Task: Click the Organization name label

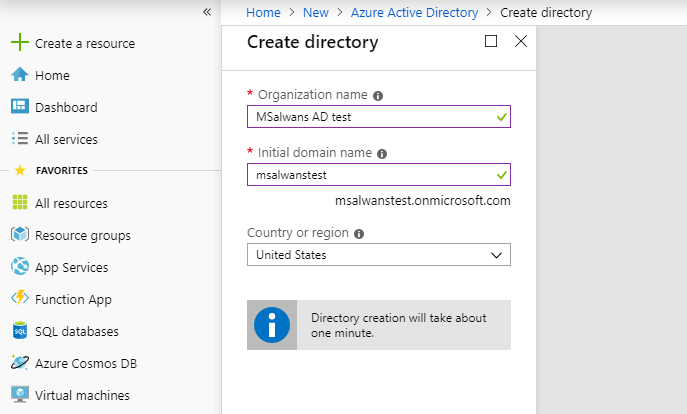Action: [x=312, y=95]
